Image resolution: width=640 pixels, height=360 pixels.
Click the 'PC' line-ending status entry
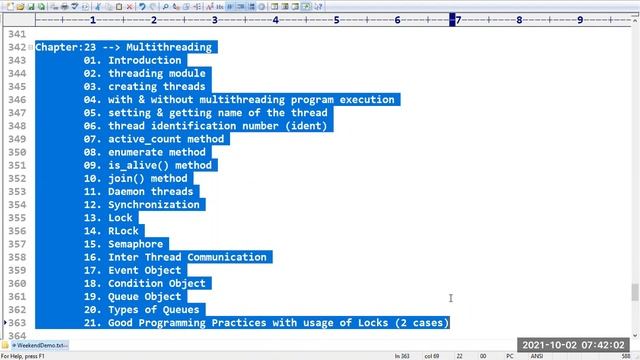[x=510, y=356]
